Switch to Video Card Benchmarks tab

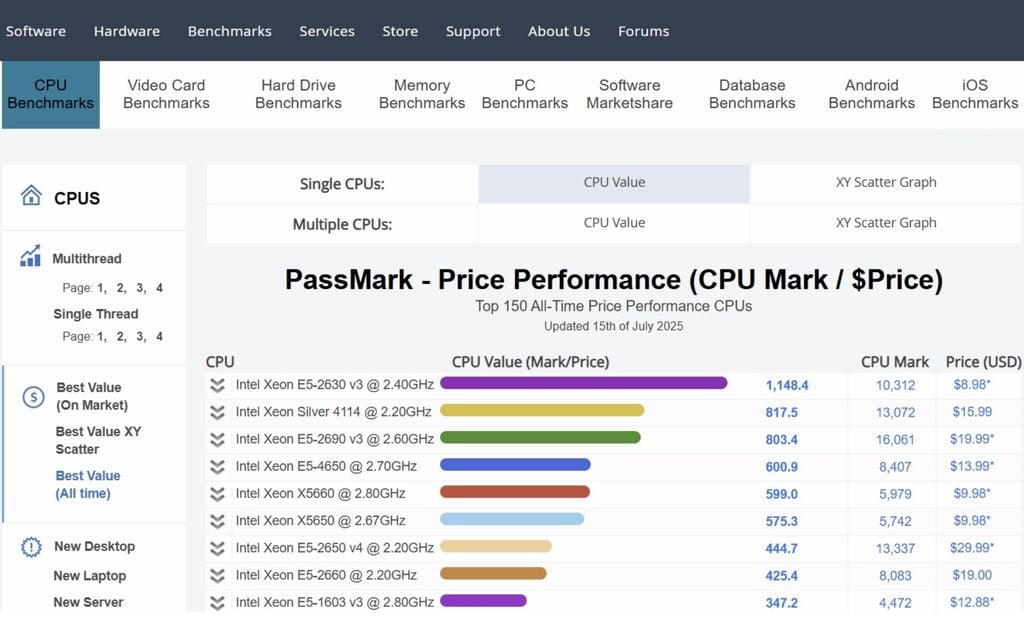(x=167, y=94)
